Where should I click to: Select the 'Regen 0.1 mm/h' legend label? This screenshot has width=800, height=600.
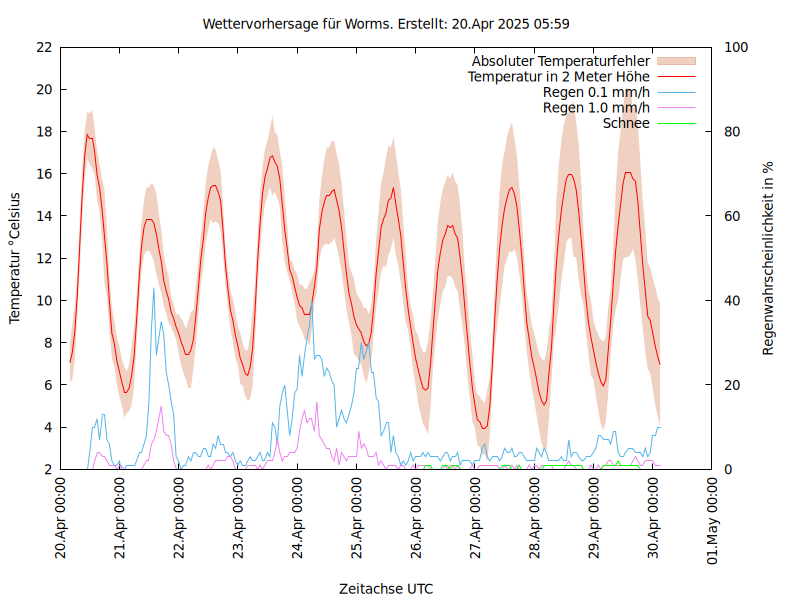(596, 92)
